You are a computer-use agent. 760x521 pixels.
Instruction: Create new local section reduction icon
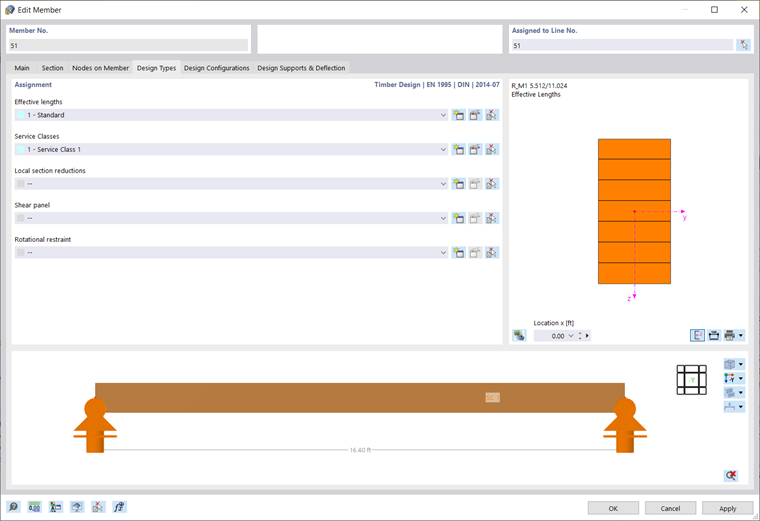458,184
